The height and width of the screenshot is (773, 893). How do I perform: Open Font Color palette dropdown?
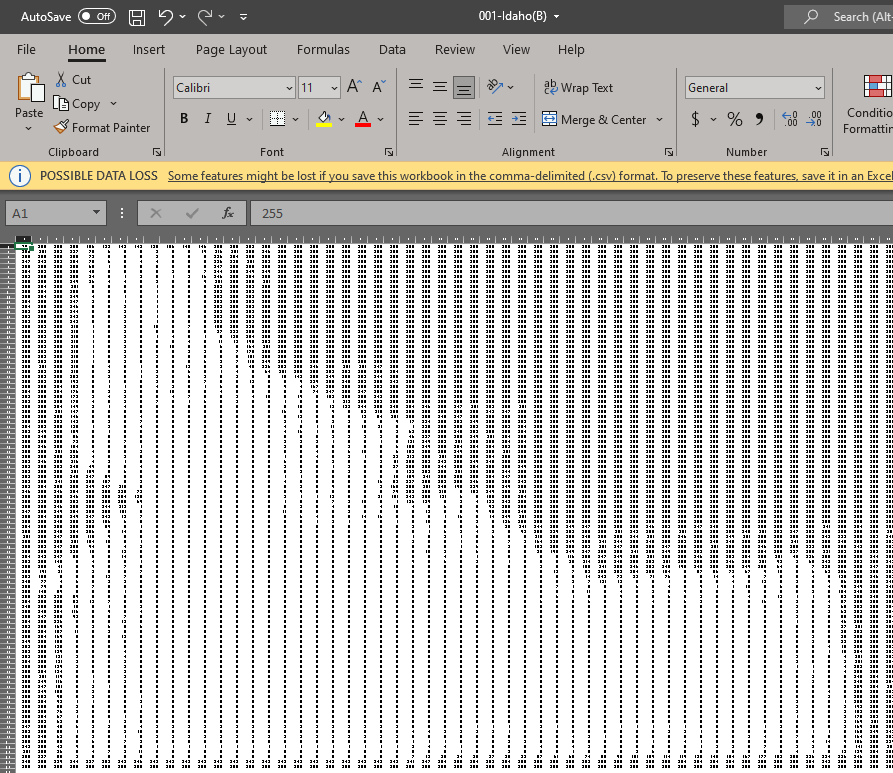click(x=381, y=119)
